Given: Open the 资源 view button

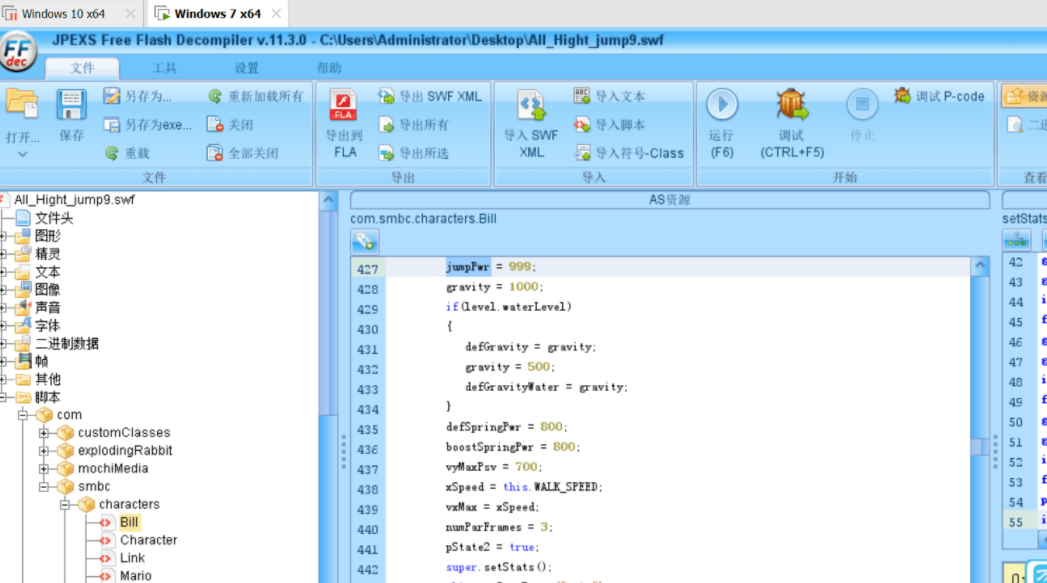Looking at the screenshot, I should [1026, 96].
